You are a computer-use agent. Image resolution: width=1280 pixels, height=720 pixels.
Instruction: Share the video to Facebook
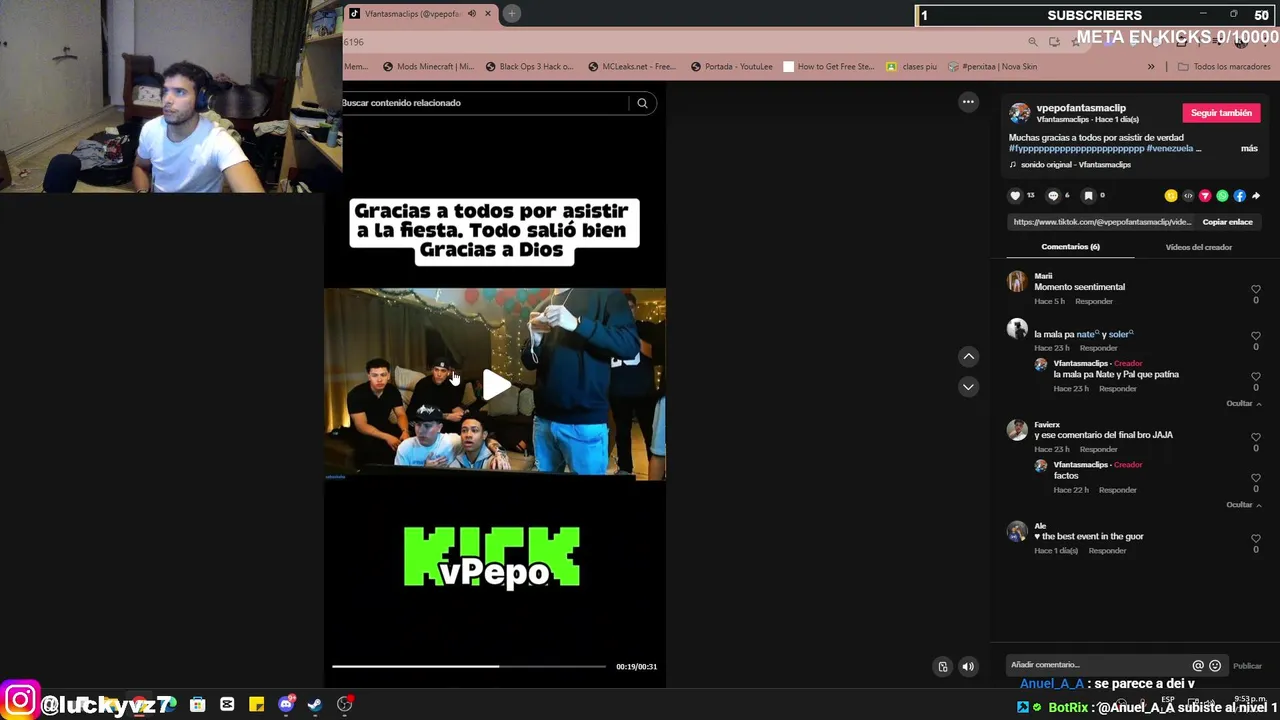point(1239,196)
